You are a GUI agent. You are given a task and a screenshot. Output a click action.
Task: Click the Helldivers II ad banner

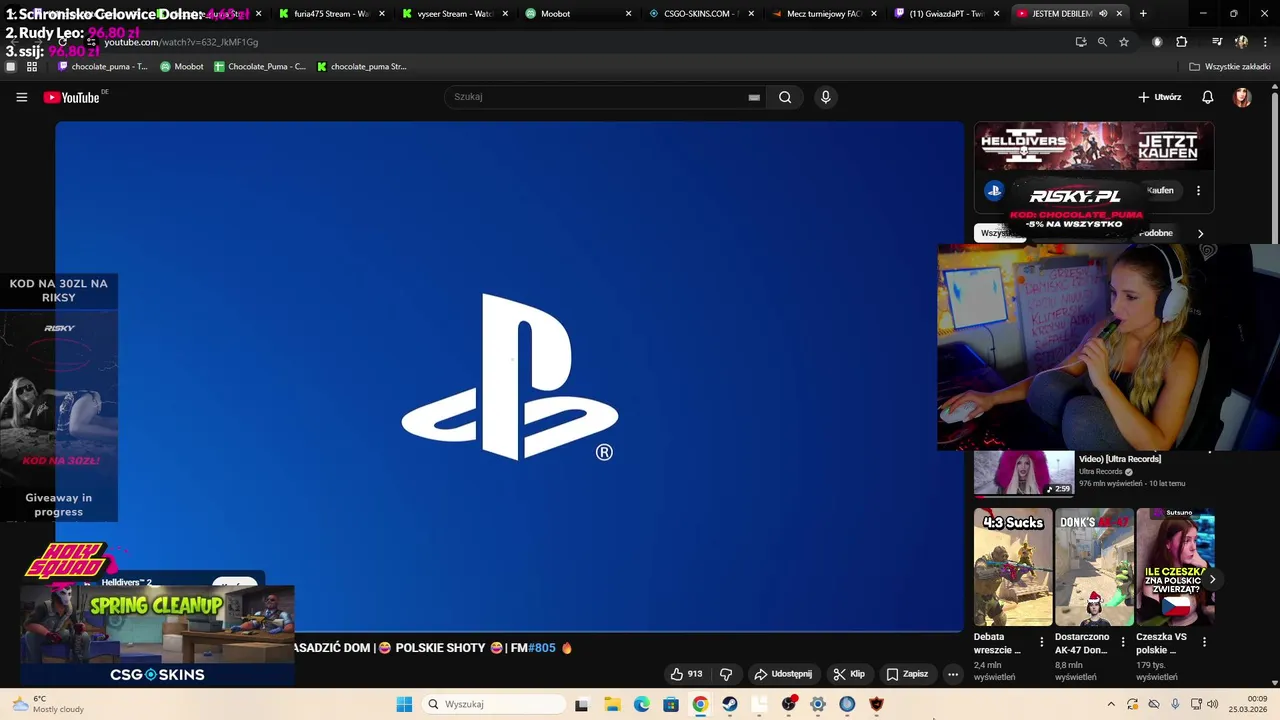coord(1094,147)
